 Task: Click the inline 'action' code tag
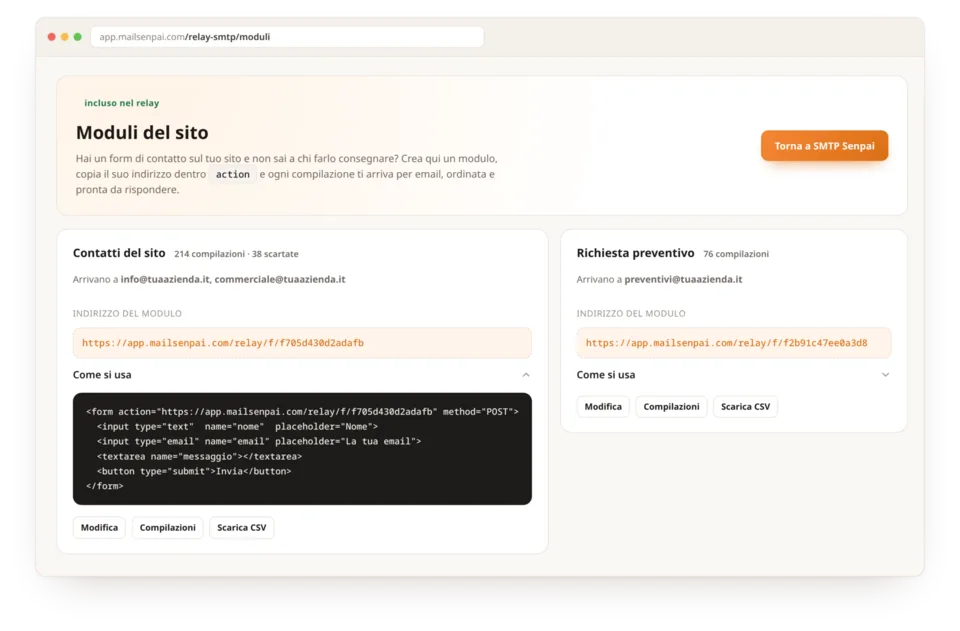(233, 174)
